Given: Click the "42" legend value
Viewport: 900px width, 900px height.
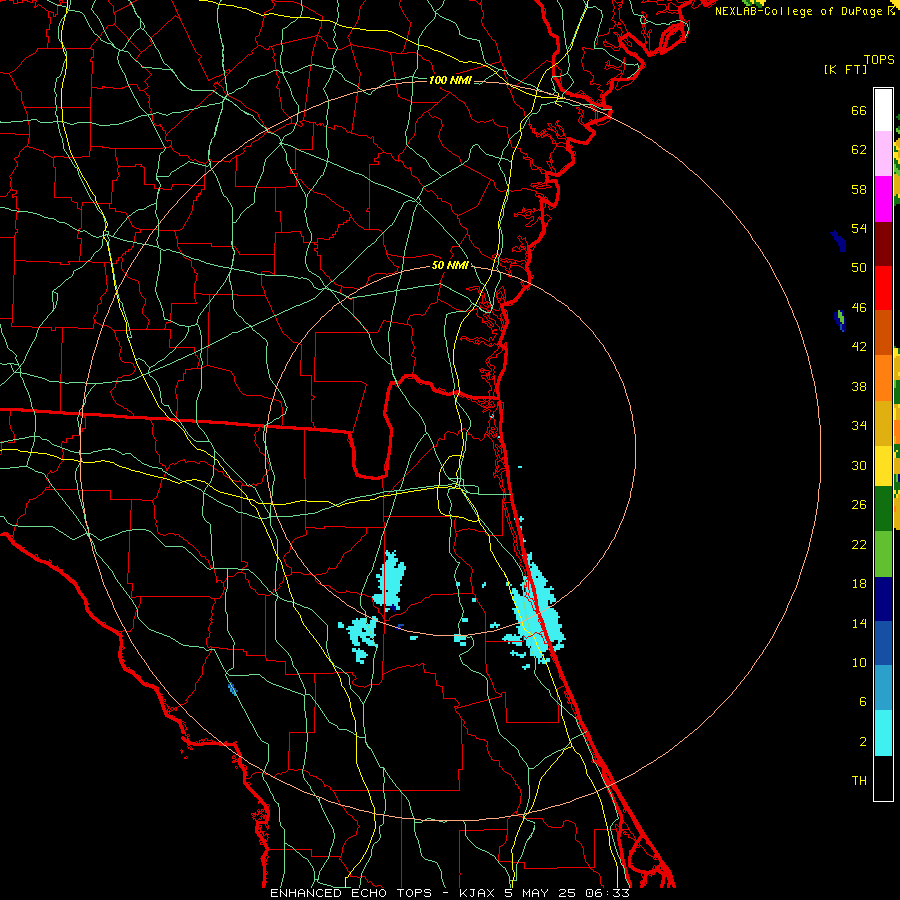Looking at the screenshot, I should (859, 347).
